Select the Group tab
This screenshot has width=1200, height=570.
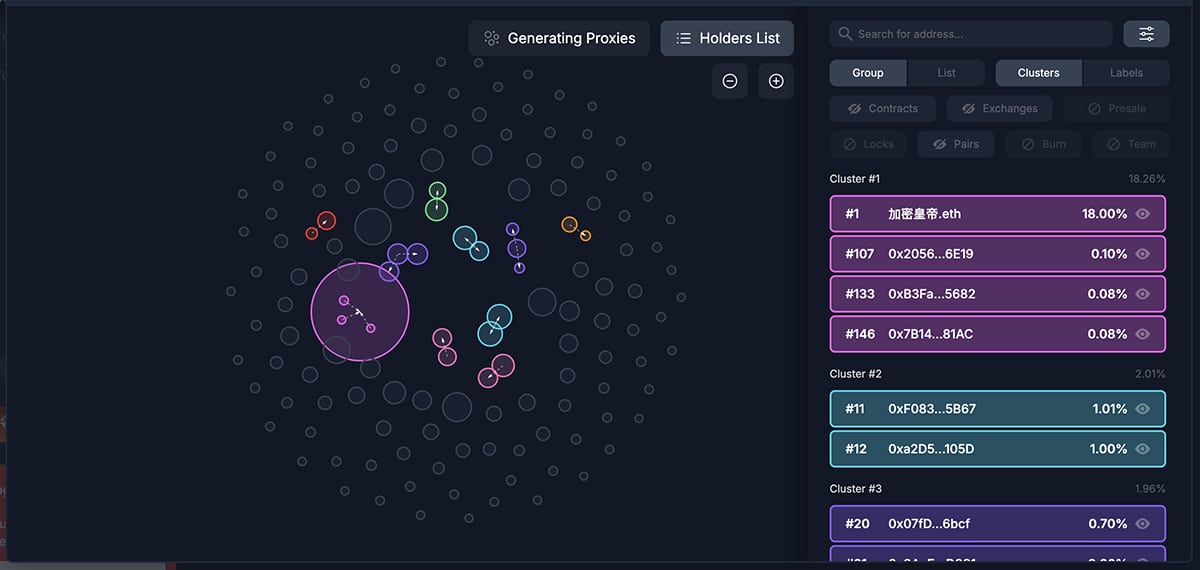tap(868, 73)
